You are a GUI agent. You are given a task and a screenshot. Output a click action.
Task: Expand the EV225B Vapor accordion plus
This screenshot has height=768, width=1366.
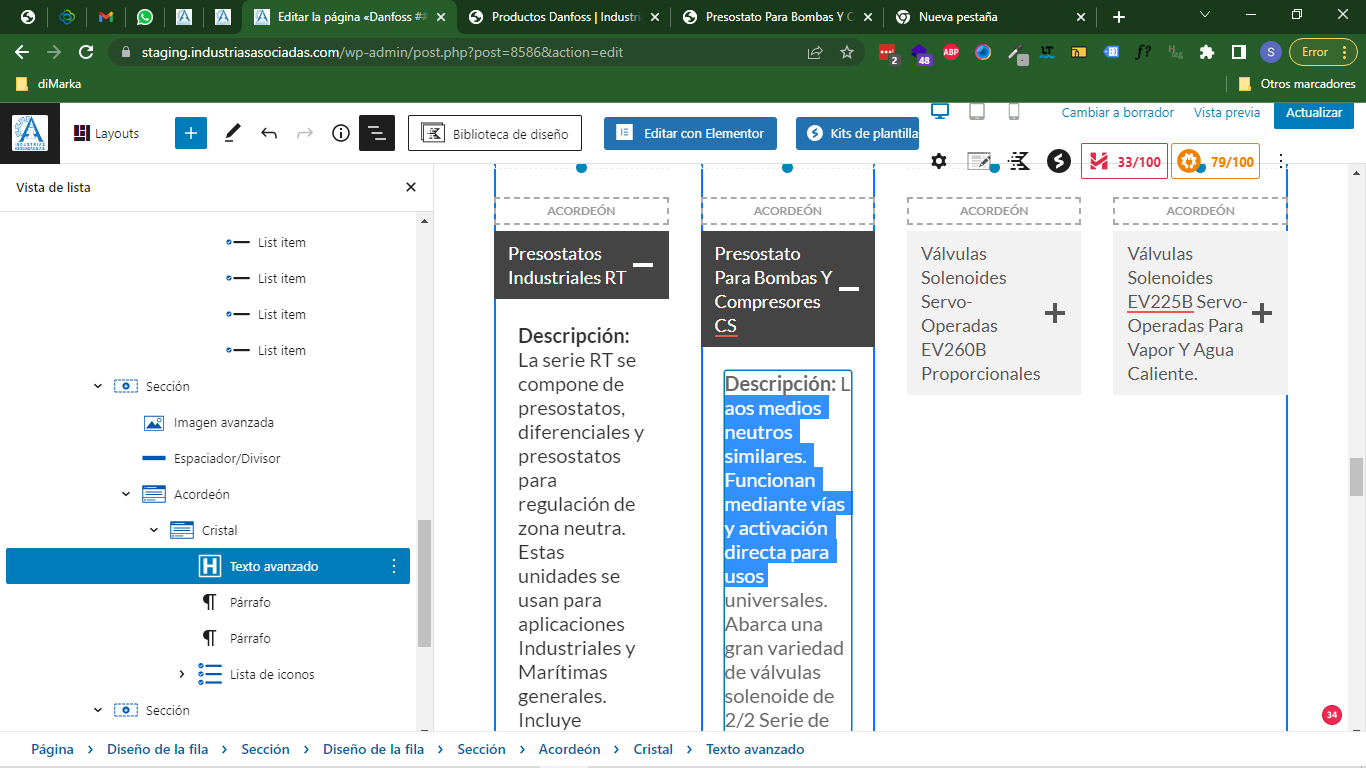pyautogui.click(x=1262, y=313)
